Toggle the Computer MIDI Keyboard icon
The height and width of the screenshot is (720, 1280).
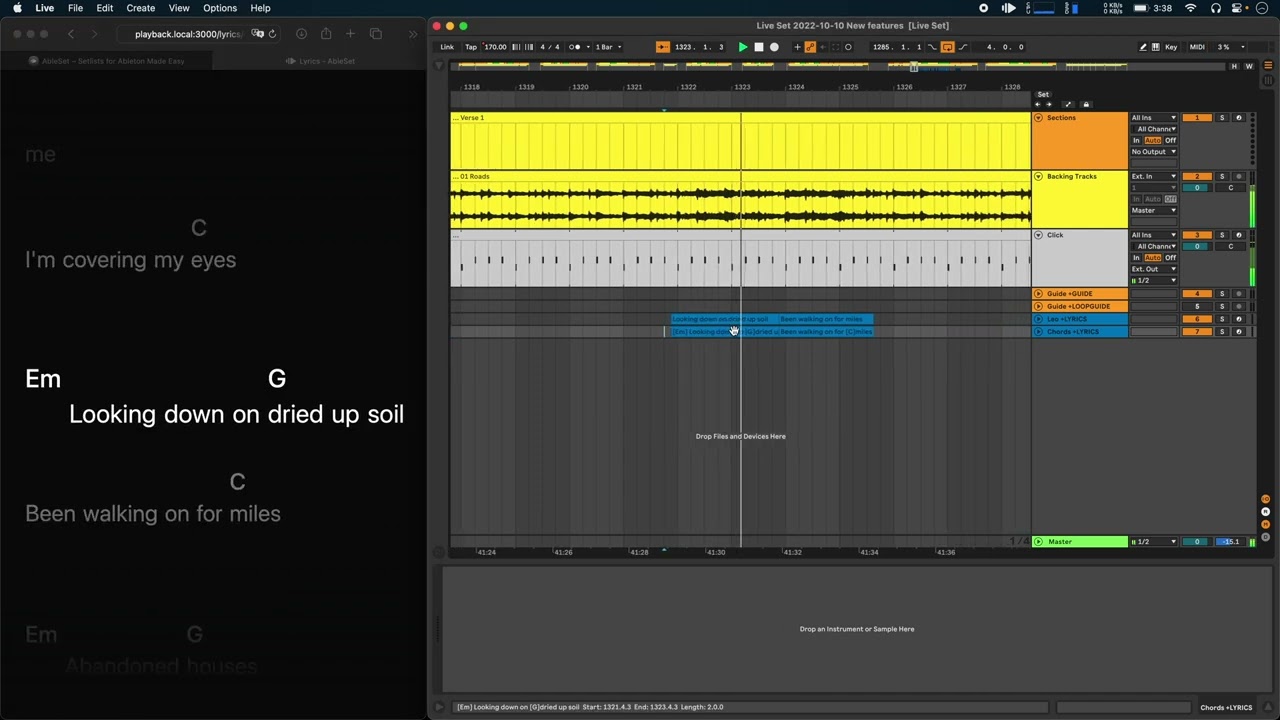pyautogui.click(x=1155, y=47)
